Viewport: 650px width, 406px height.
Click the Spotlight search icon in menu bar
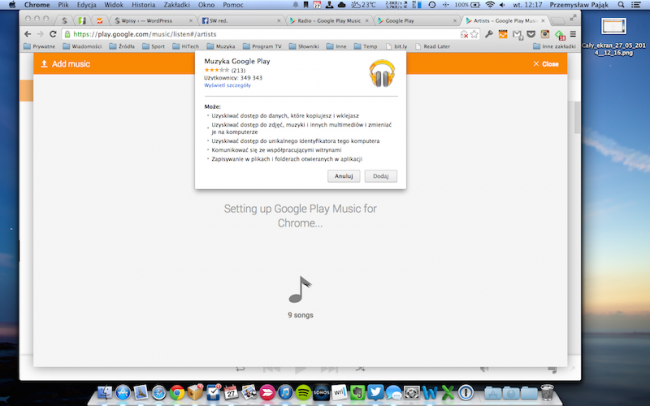[621, 5]
